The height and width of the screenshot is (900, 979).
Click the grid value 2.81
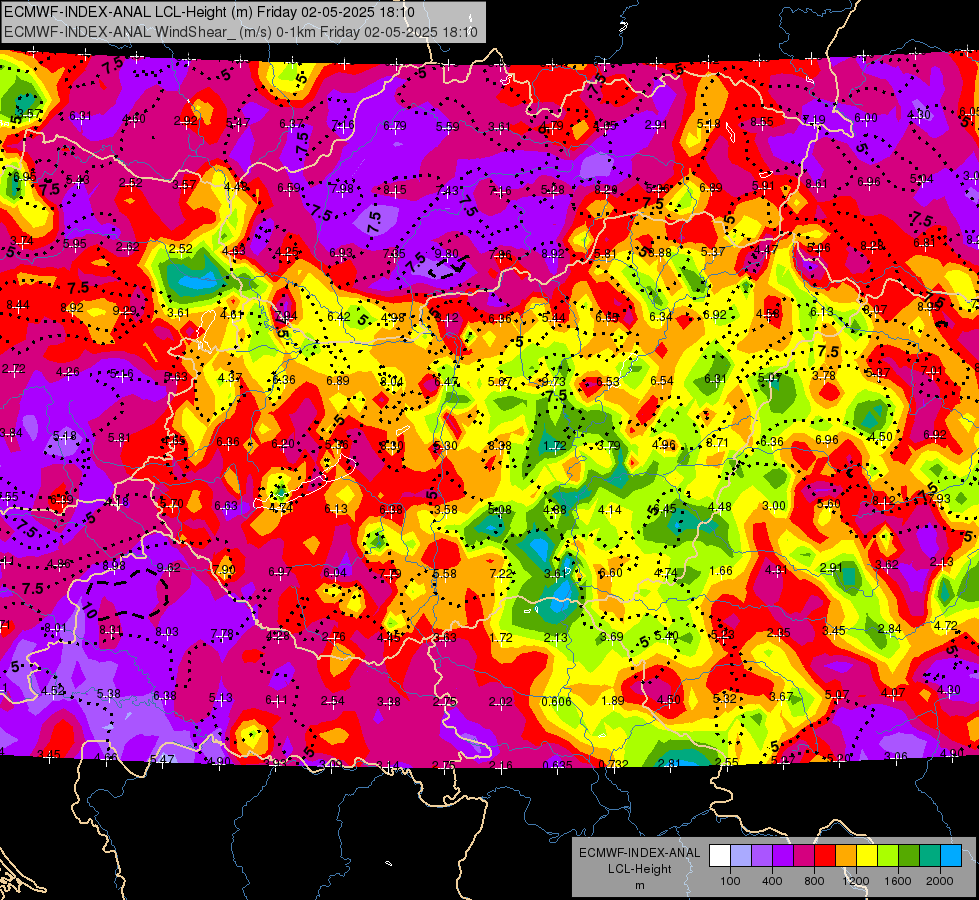tap(669, 763)
